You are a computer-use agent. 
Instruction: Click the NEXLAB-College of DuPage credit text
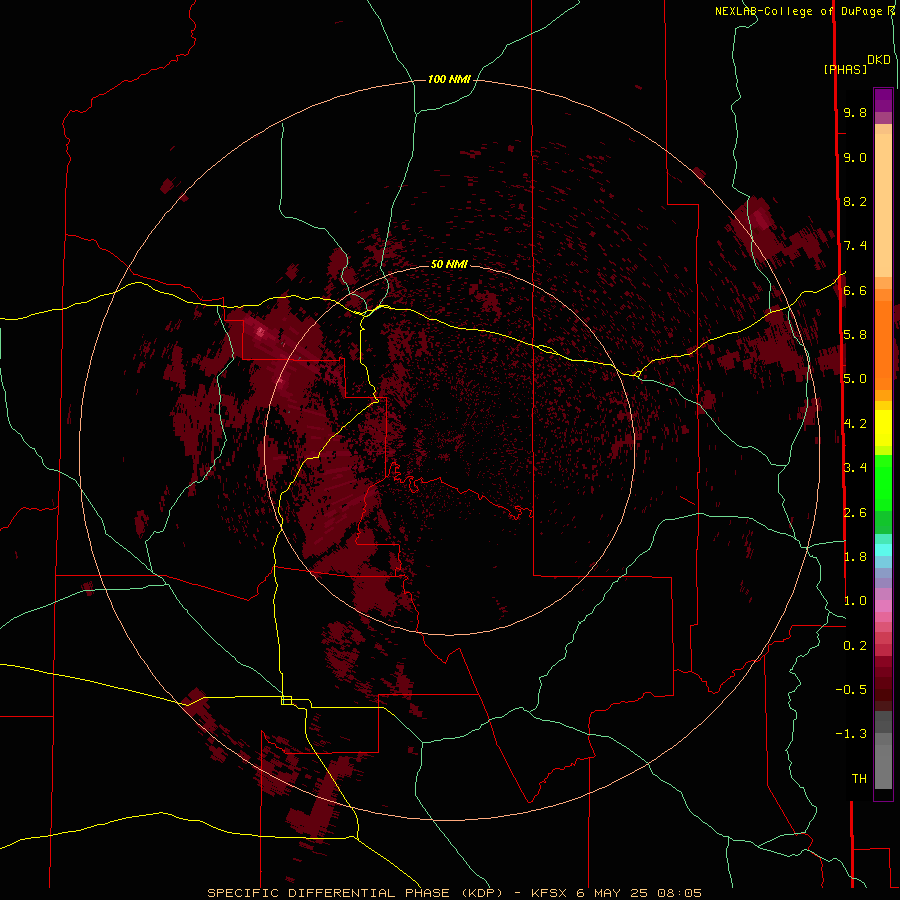click(804, 11)
